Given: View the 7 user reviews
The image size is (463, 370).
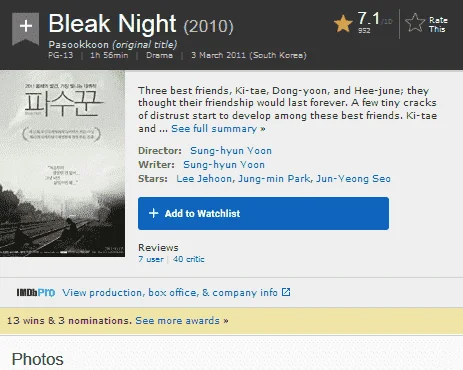Looking at the screenshot, I should (151, 259).
